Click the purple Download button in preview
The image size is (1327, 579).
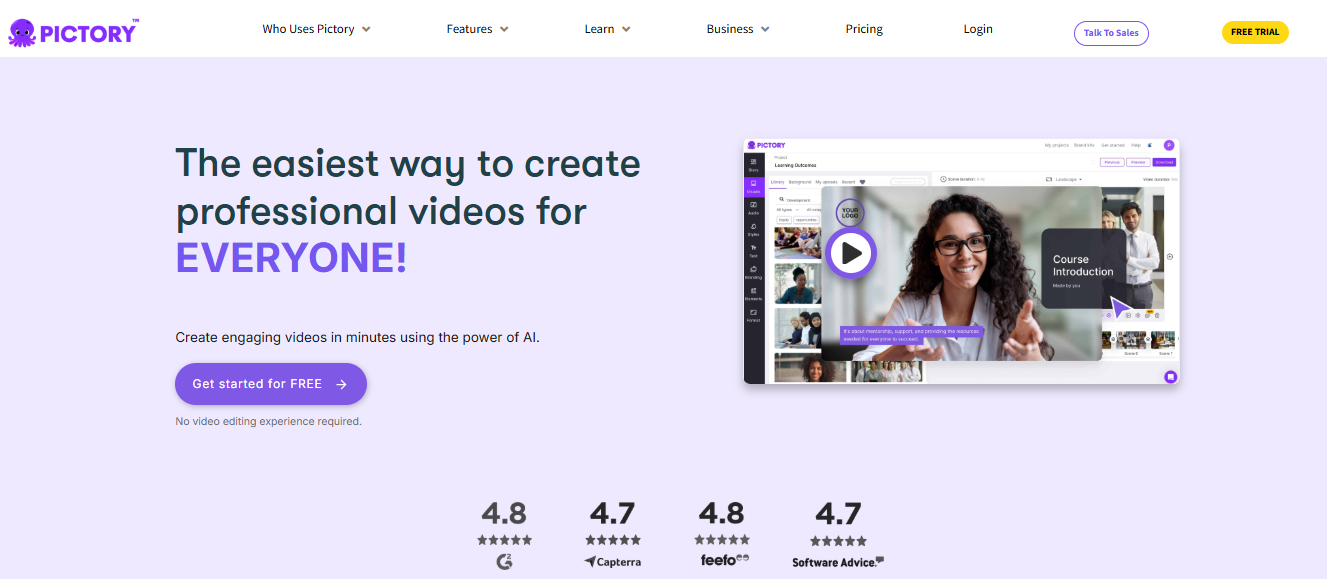tap(1164, 162)
